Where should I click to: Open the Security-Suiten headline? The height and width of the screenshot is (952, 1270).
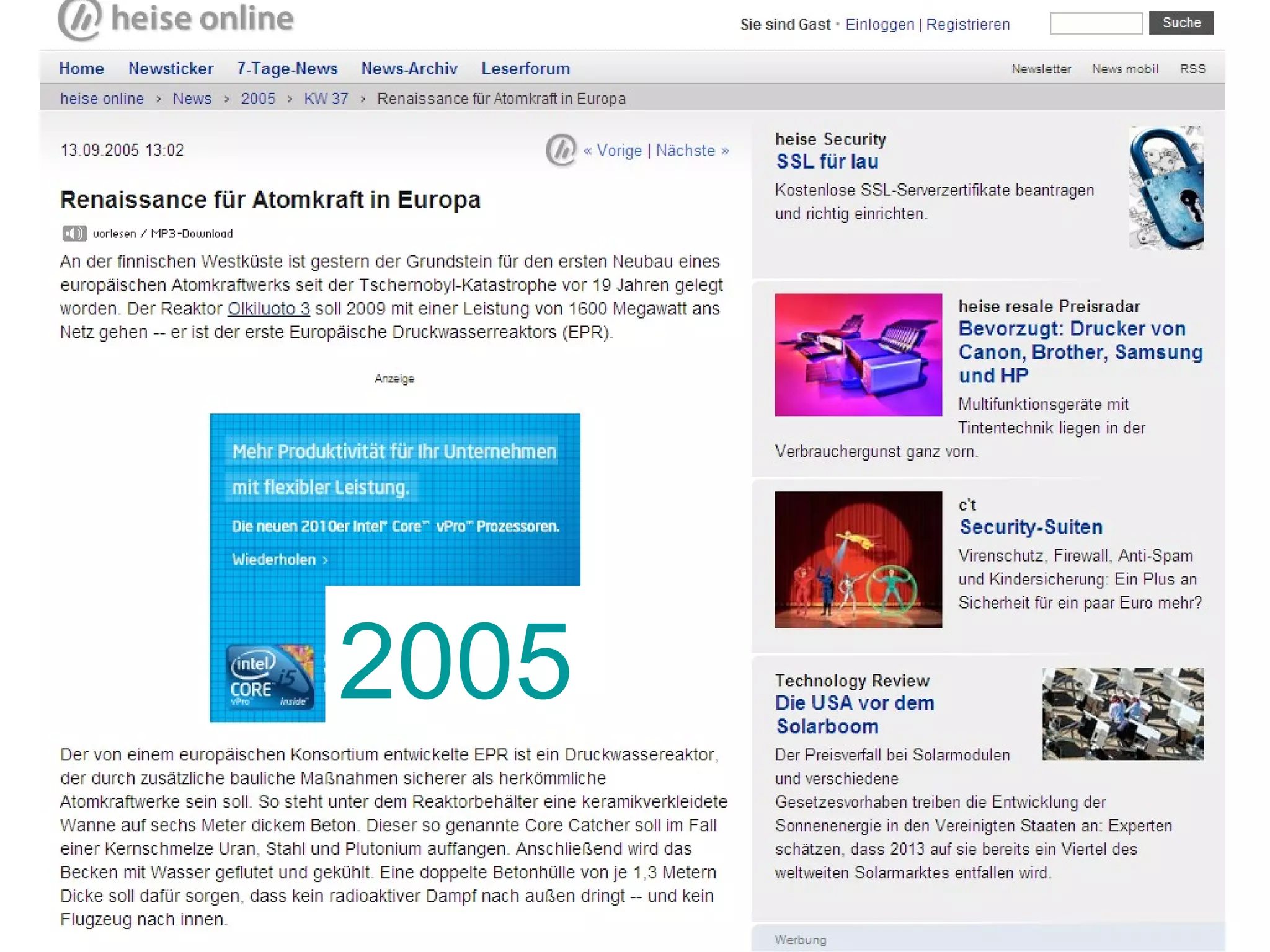click(1031, 527)
